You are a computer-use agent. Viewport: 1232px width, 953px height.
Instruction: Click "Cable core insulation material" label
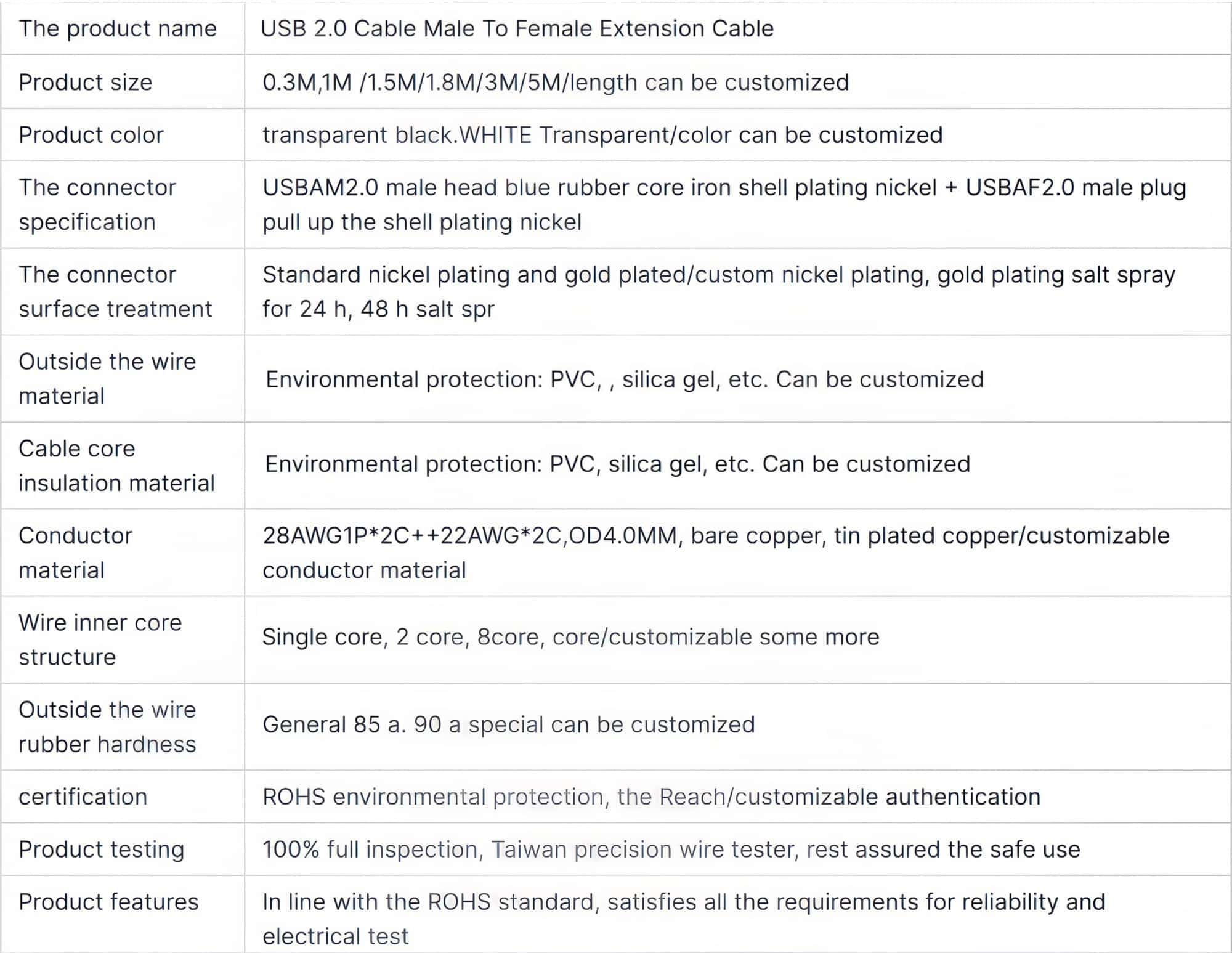pos(116,466)
